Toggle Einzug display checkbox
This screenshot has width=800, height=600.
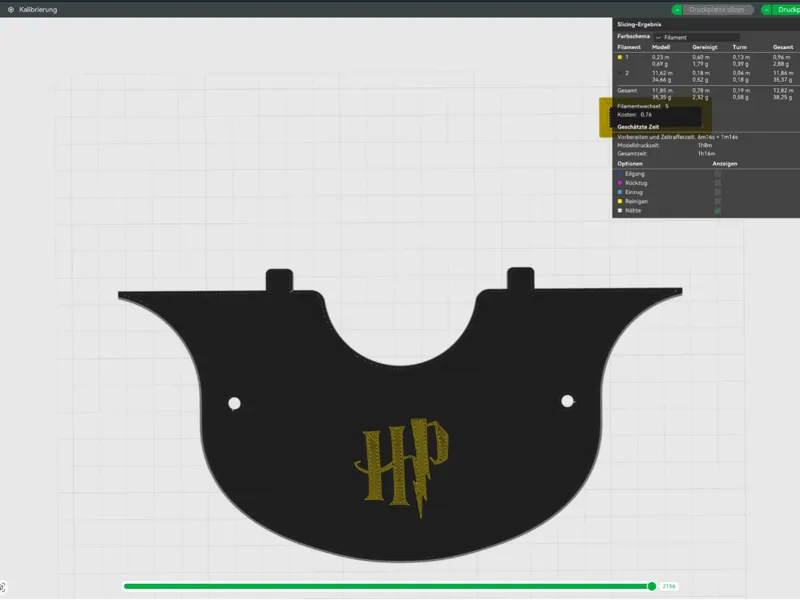718,192
